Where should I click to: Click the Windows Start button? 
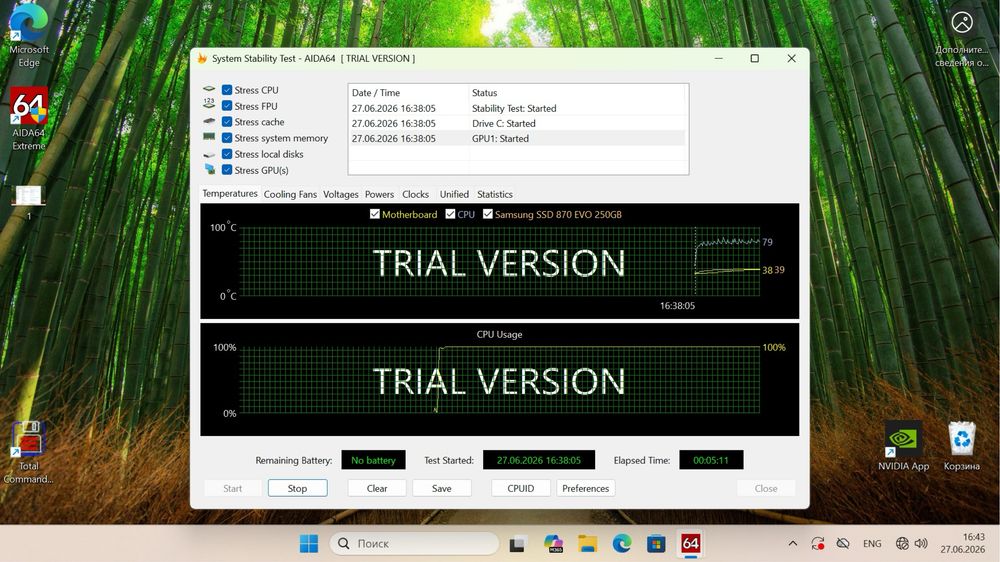coord(309,544)
